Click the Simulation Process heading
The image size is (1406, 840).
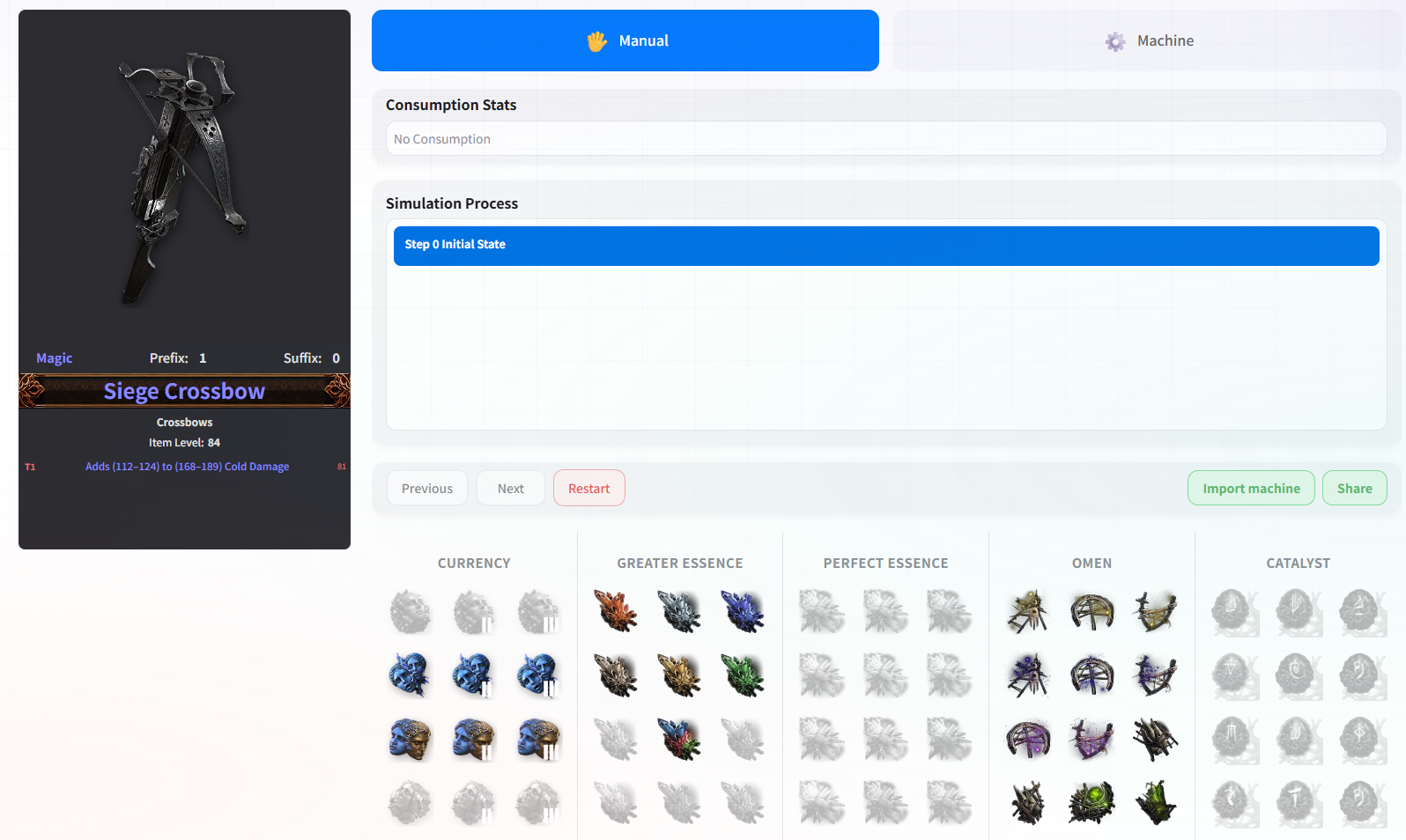click(452, 203)
